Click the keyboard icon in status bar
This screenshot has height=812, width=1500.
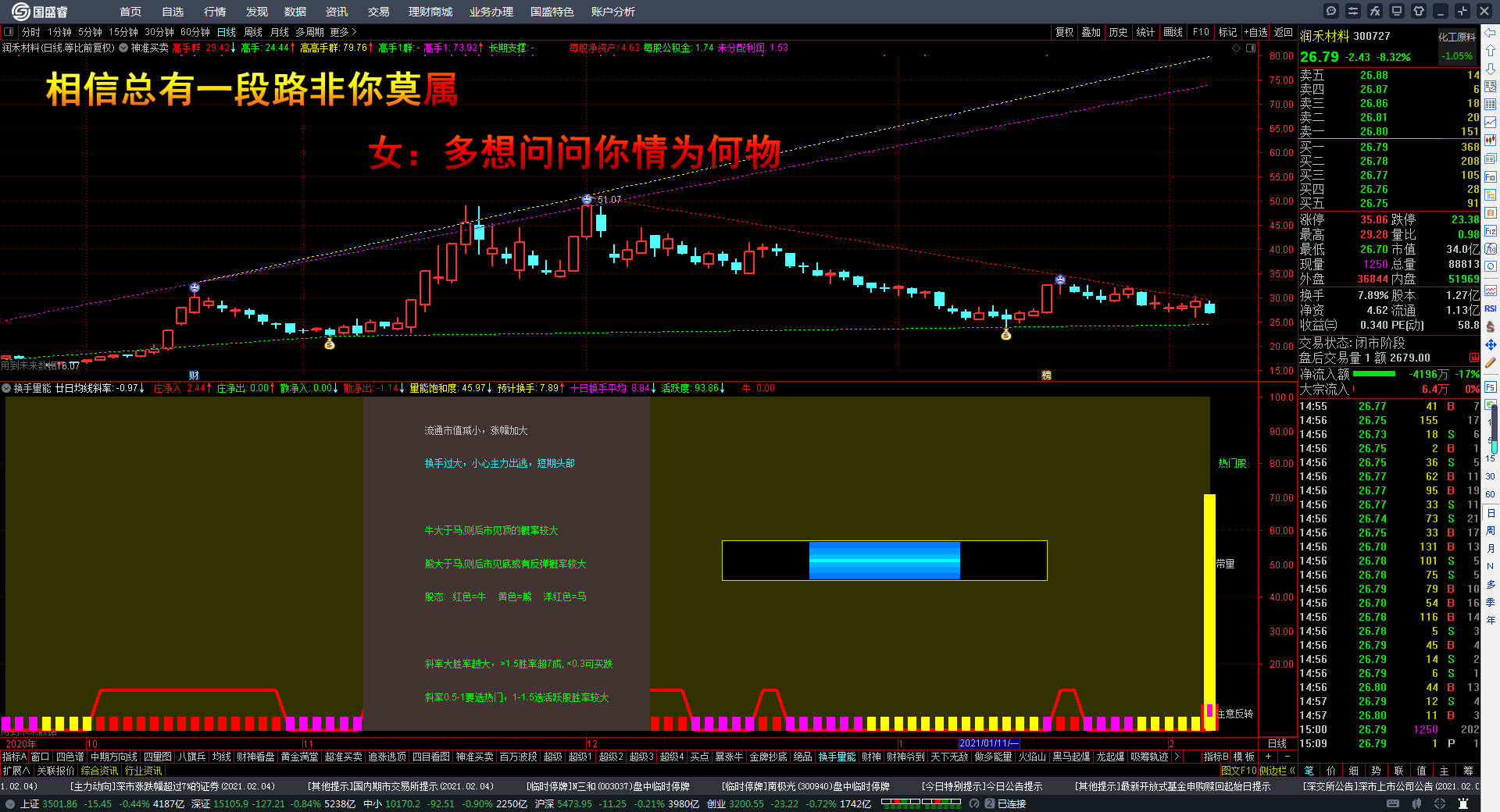click(x=1393, y=803)
